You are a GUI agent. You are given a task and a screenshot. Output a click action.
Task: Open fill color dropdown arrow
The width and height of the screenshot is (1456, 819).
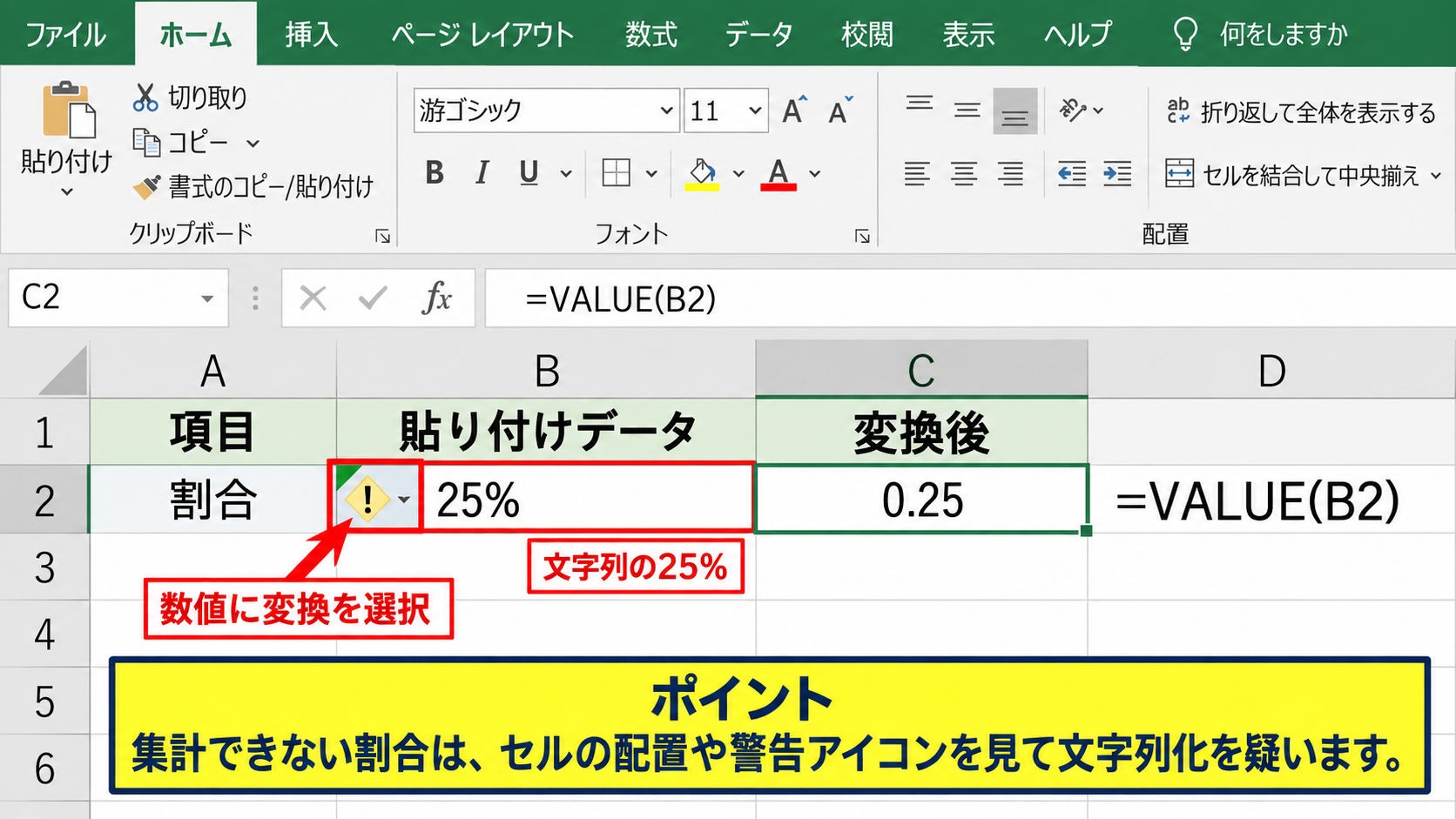click(738, 174)
